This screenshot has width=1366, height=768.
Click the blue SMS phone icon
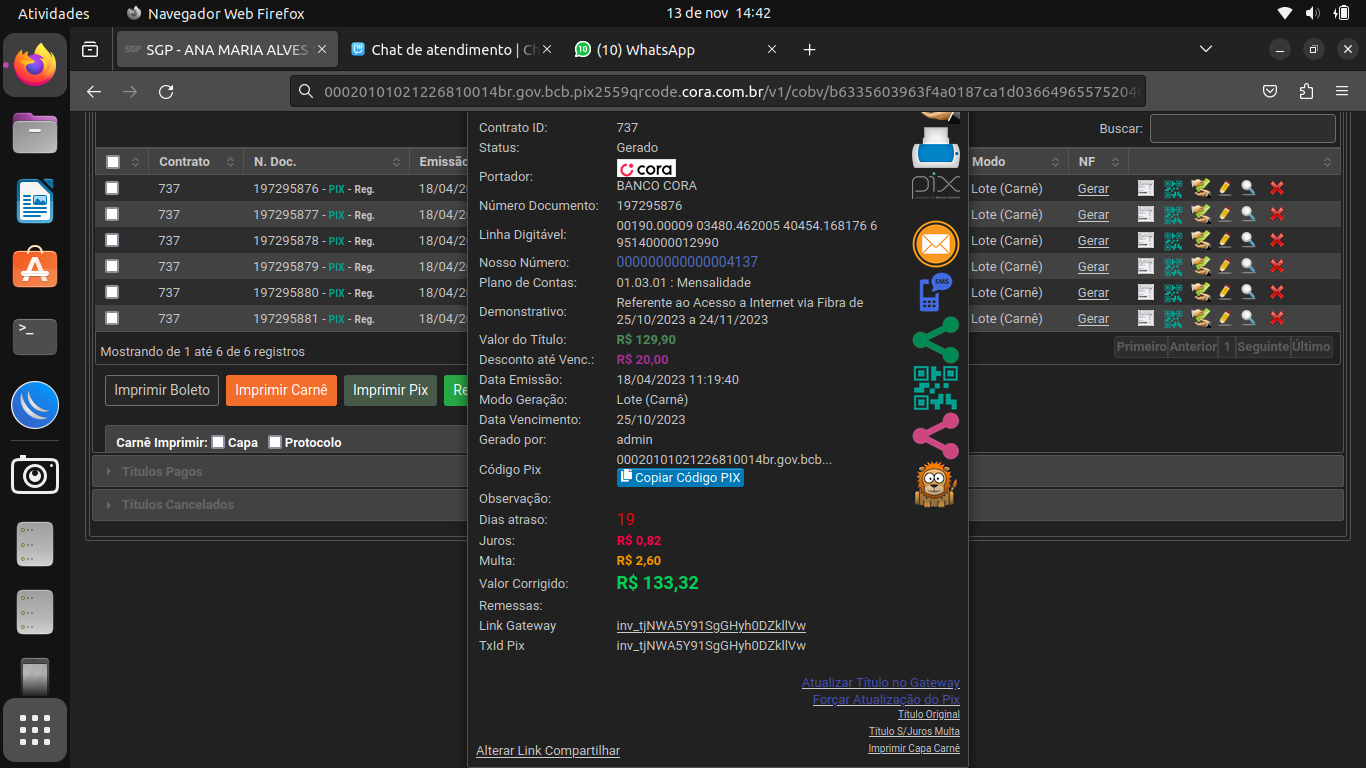click(x=935, y=292)
